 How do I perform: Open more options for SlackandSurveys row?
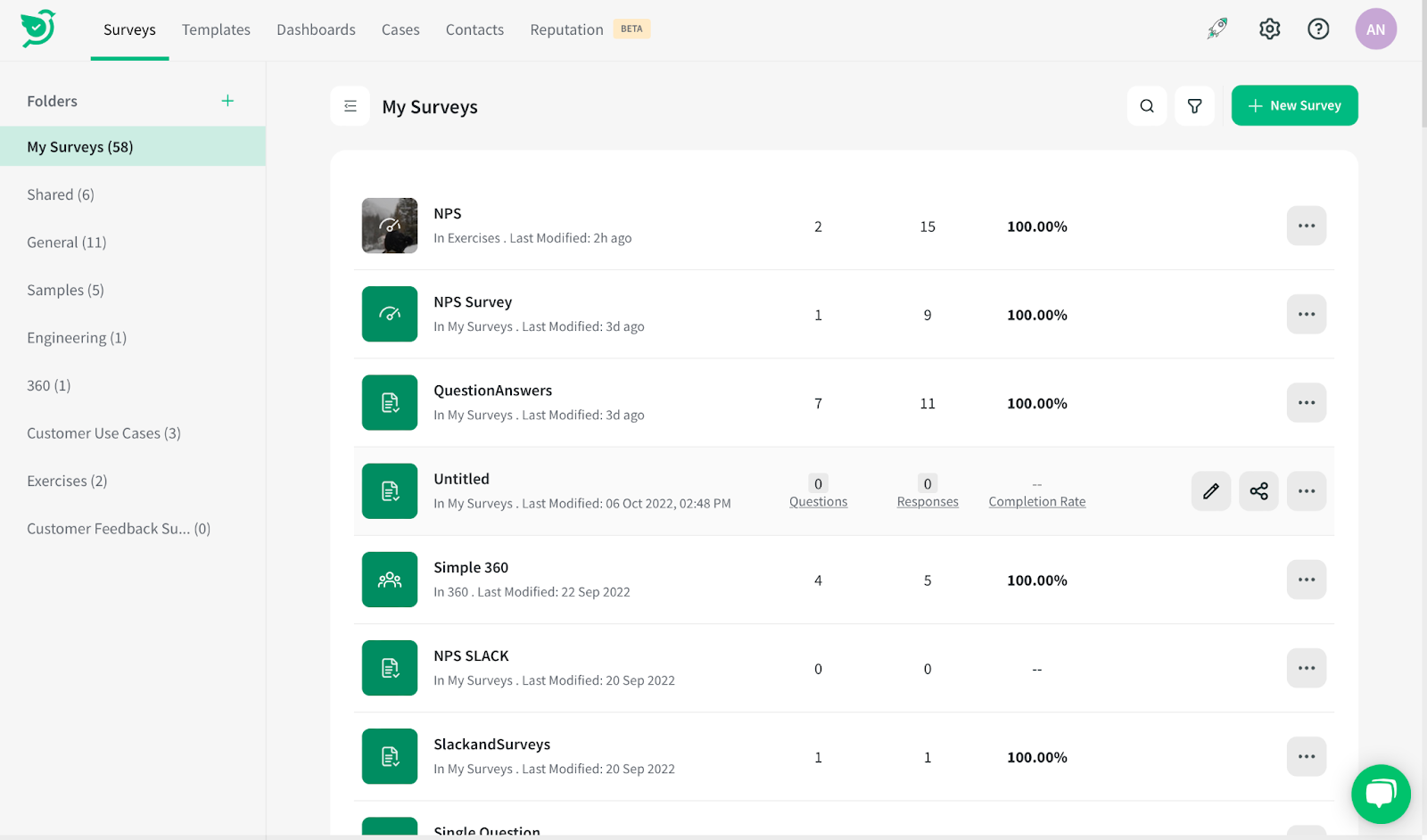click(x=1307, y=756)
